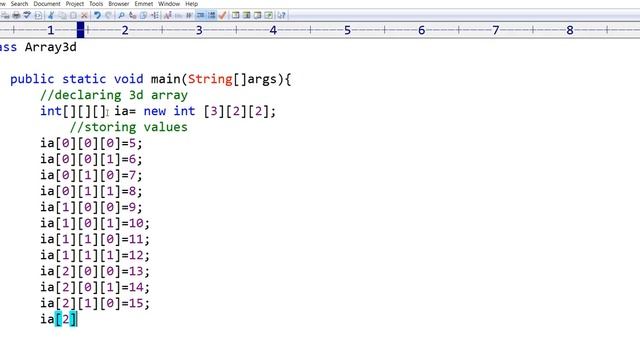Open the Document menu
640x360 pixels.
point(47,4)
